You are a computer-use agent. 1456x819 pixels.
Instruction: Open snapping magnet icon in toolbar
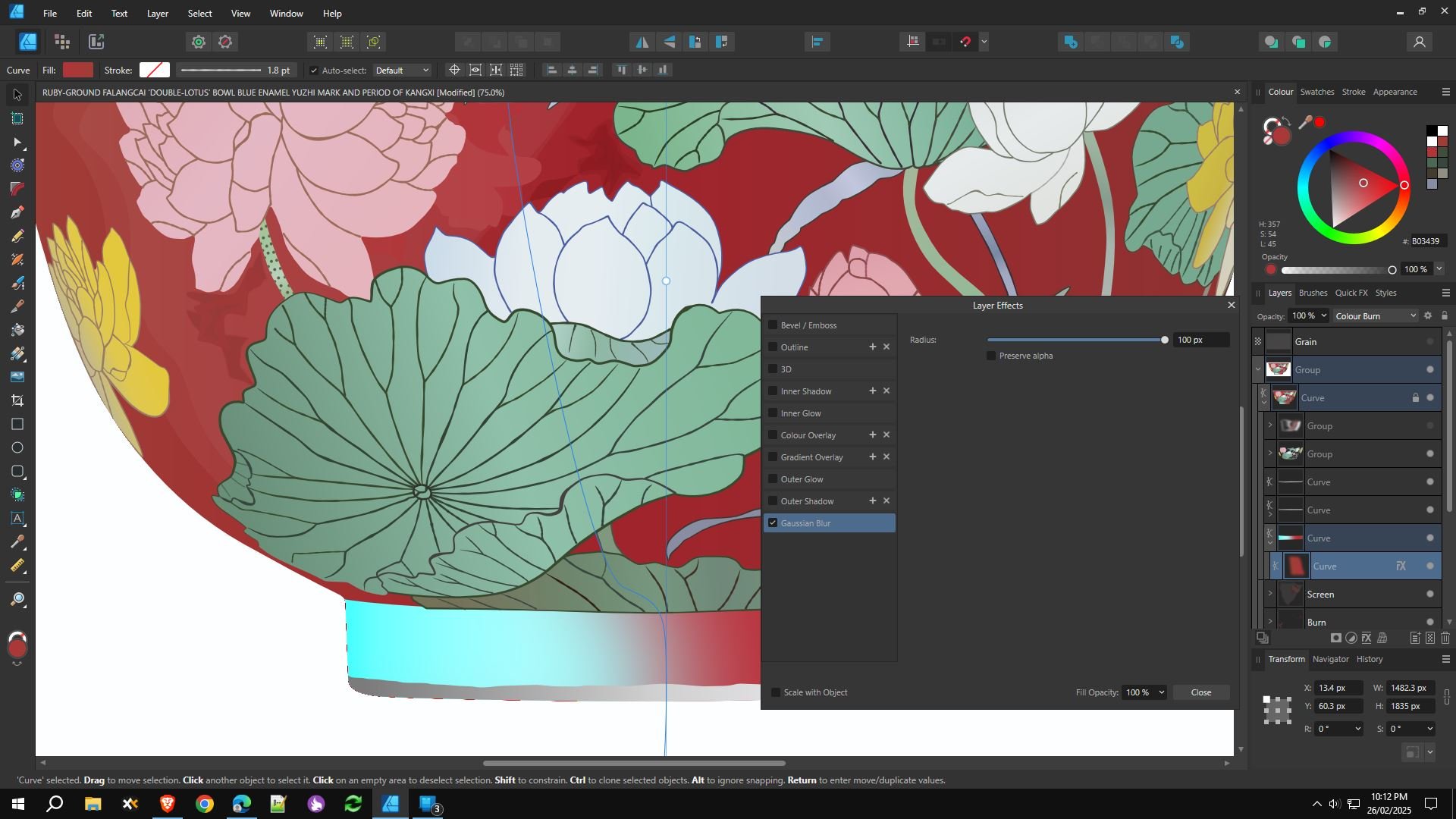(x=965, y=42)
